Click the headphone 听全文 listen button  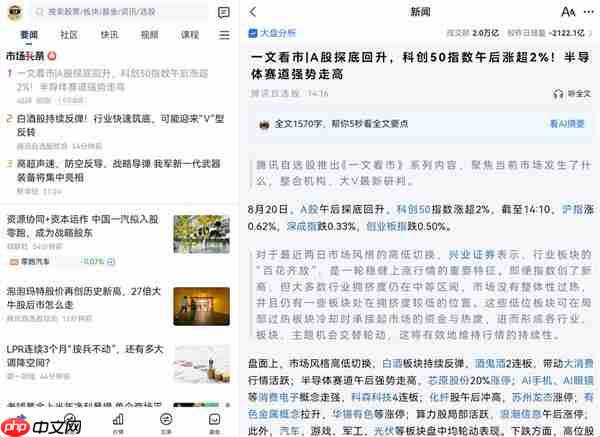pos(572,93)
